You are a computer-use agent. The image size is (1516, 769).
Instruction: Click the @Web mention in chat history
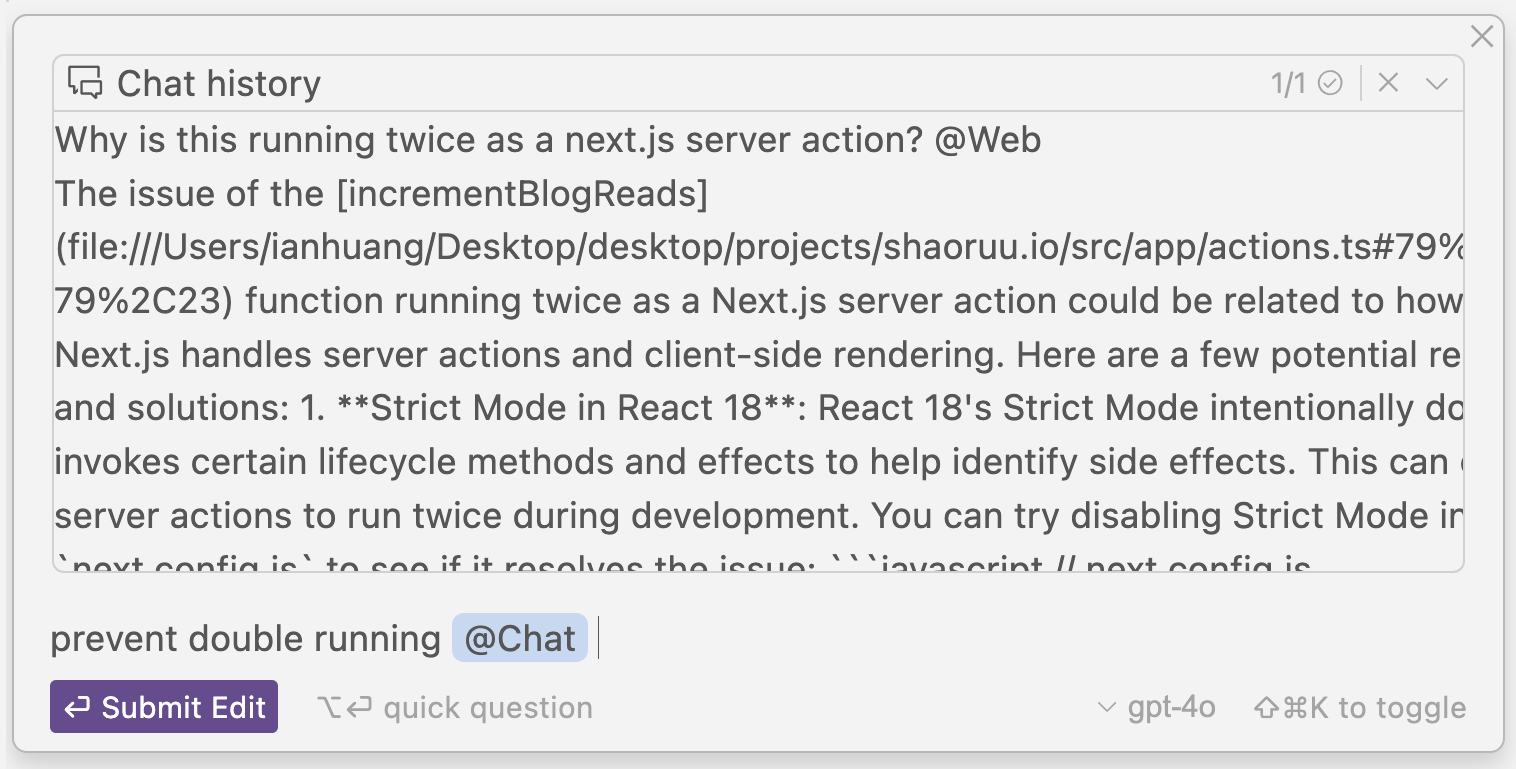[987, 140]
